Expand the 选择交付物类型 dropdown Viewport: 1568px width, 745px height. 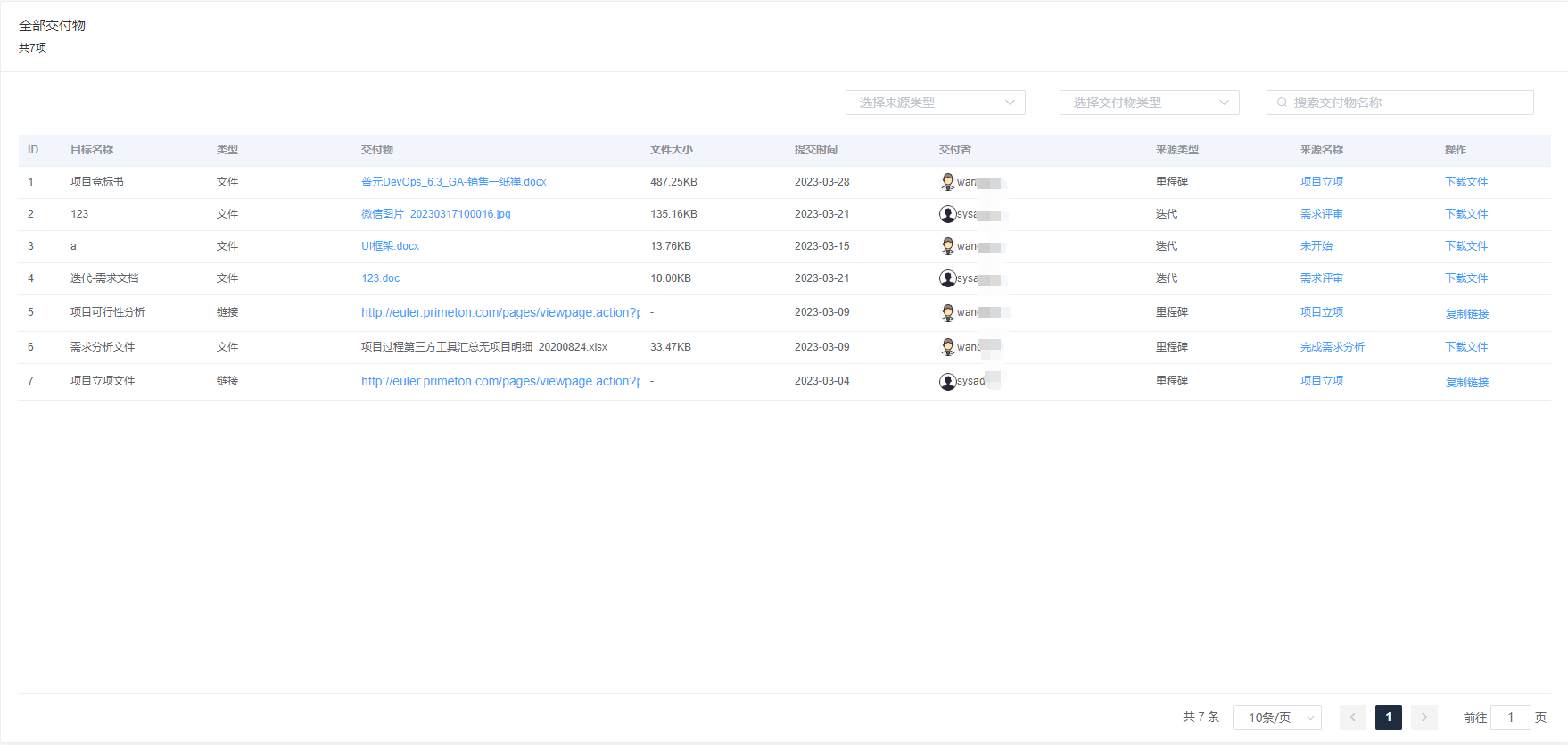(1149, 103)
